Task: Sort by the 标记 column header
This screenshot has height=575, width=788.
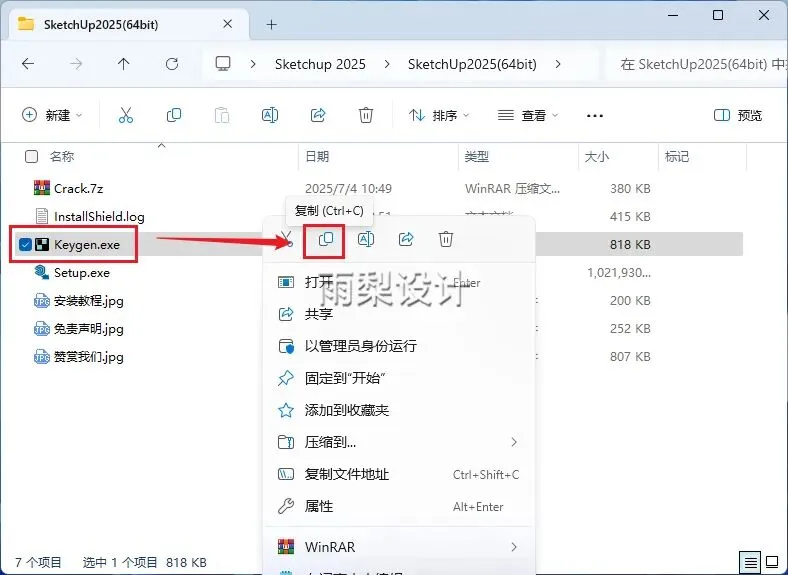Action: tap(676, 157)
